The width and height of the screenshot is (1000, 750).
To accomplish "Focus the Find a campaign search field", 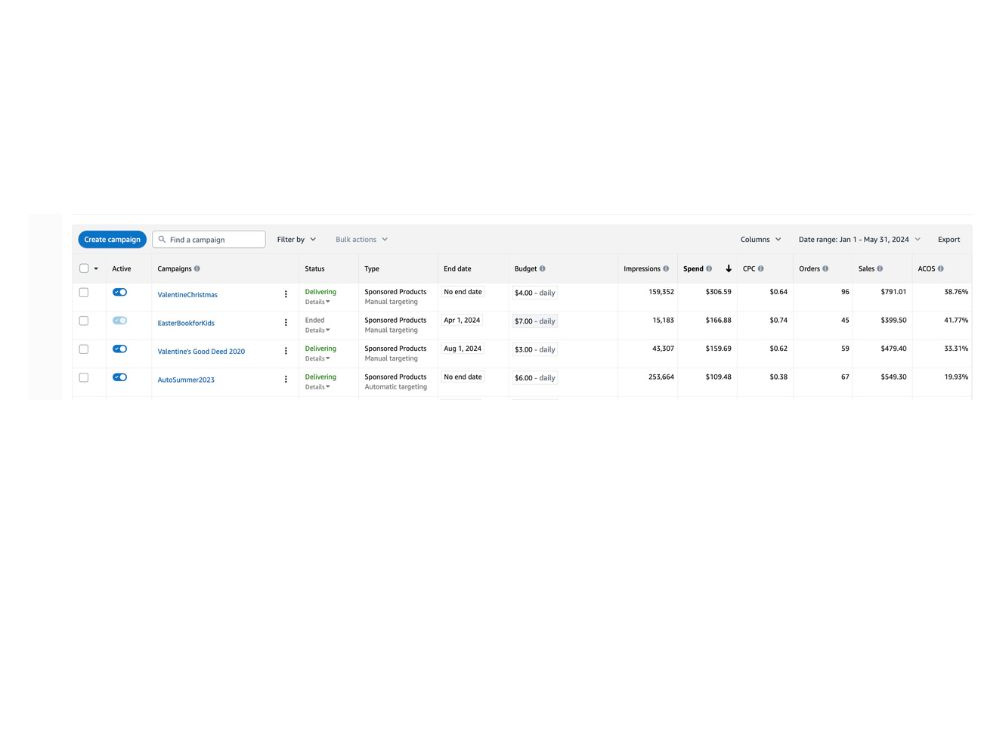I will point(209,239).
